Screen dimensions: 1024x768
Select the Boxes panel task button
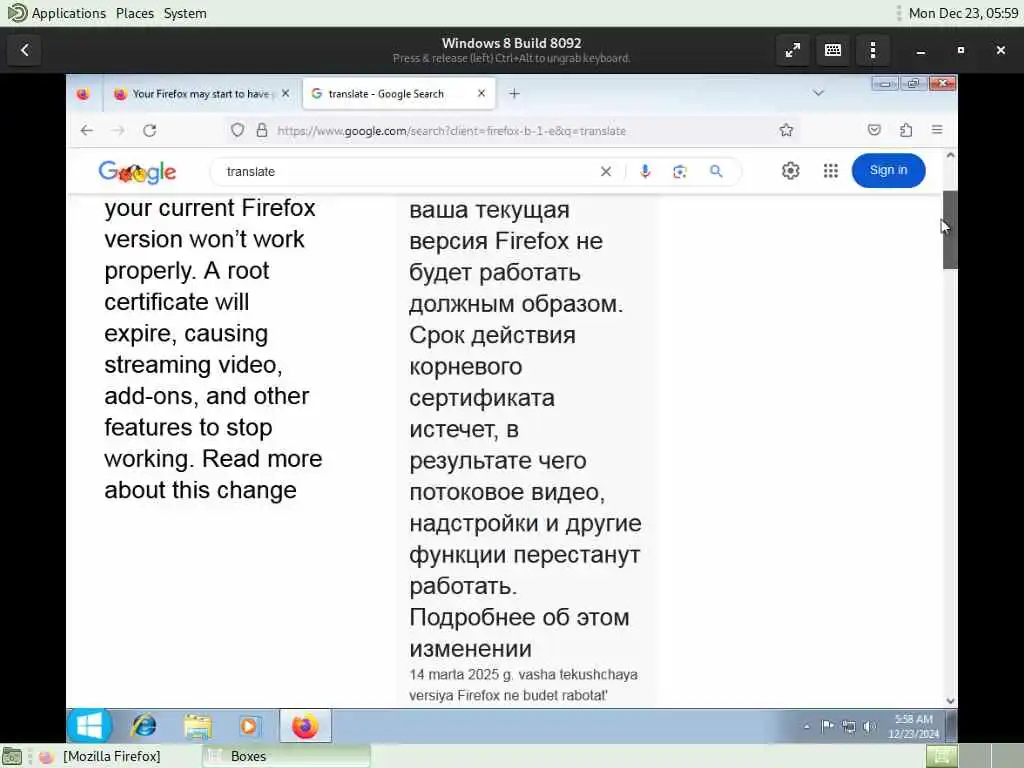tap(286, 756)
